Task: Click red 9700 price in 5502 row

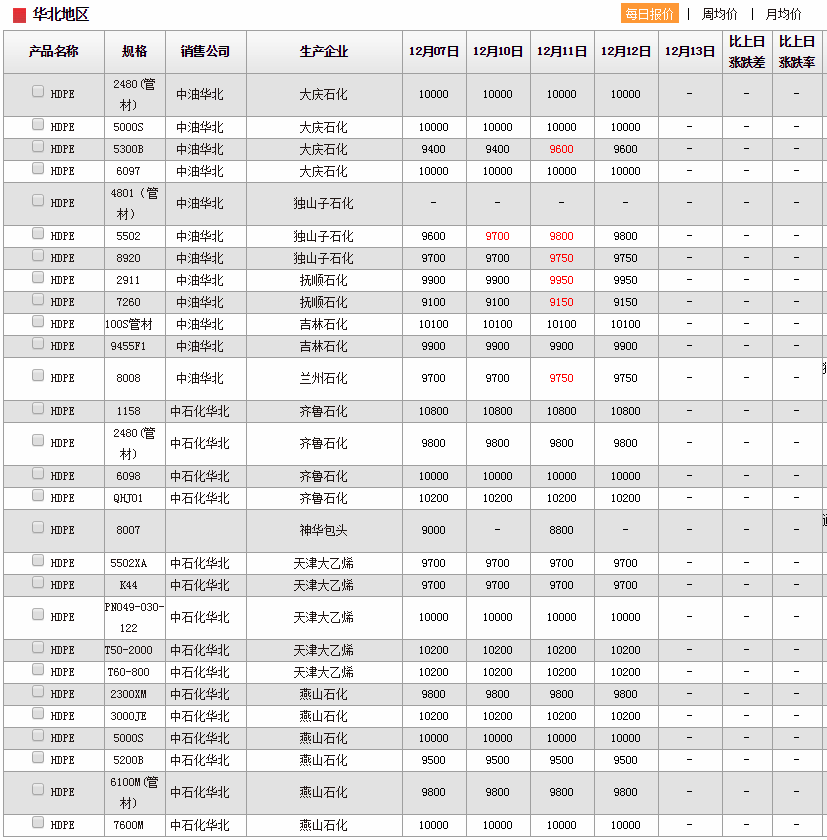Action: pyautogui.click(x=498, y=236)
